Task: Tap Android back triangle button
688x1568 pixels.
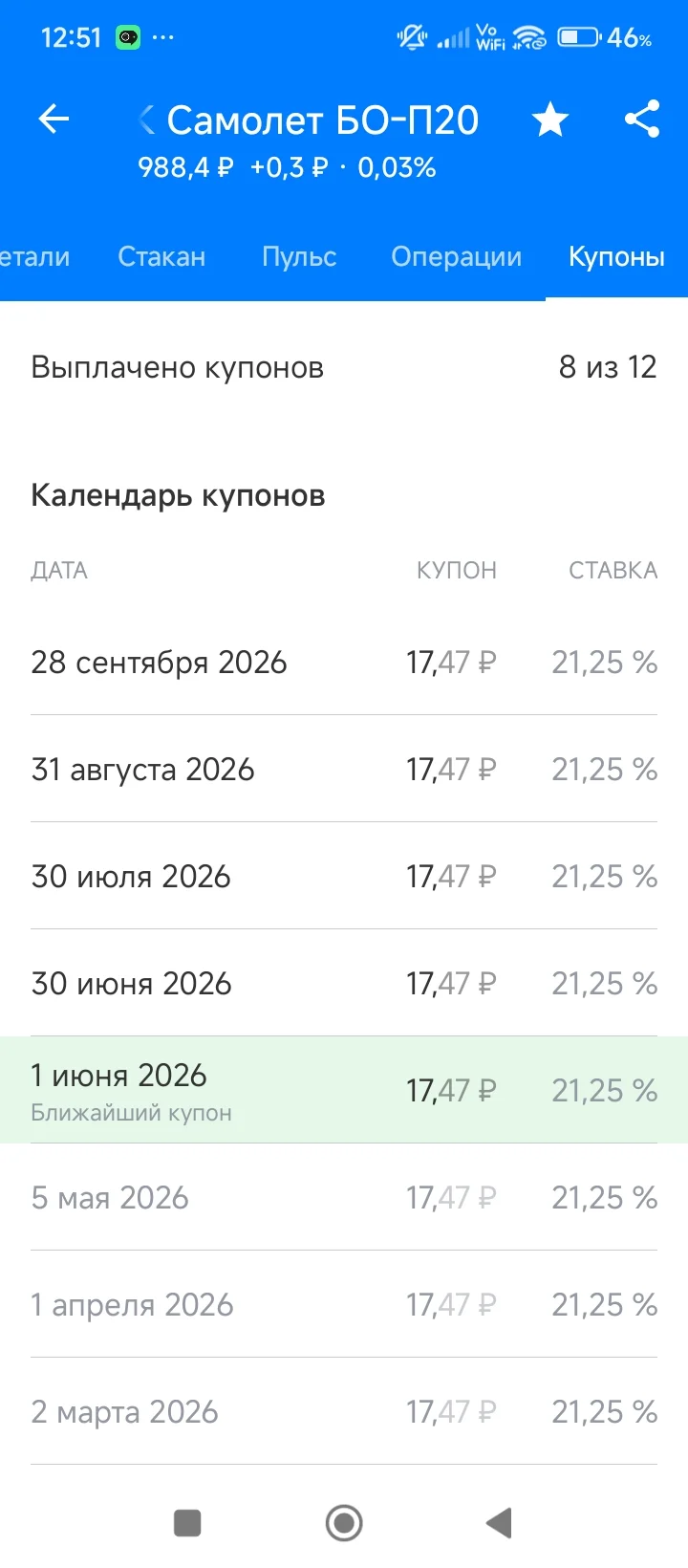Action: click(499, 1522)
